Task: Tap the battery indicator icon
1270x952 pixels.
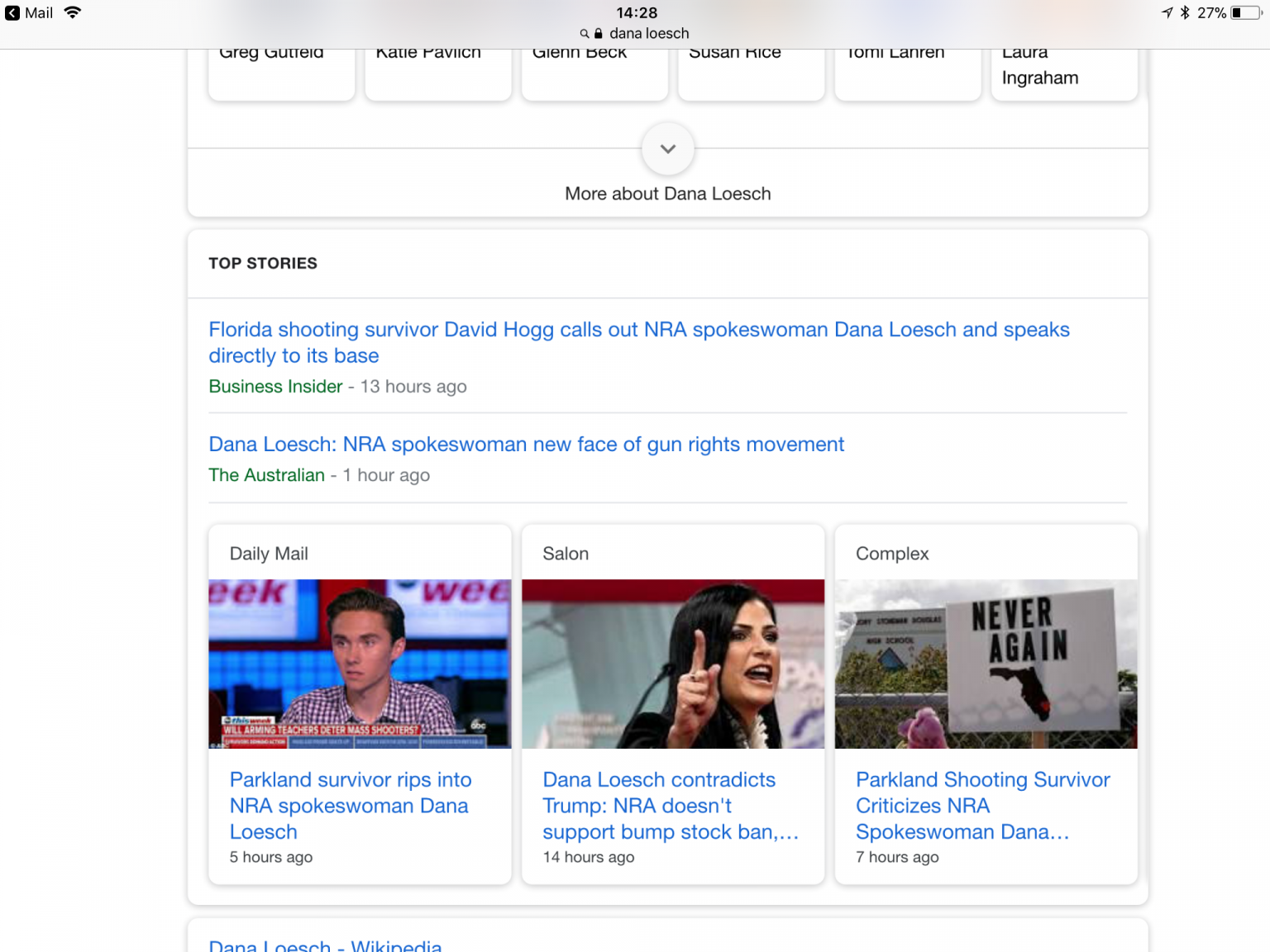Action: [1246, 13]
